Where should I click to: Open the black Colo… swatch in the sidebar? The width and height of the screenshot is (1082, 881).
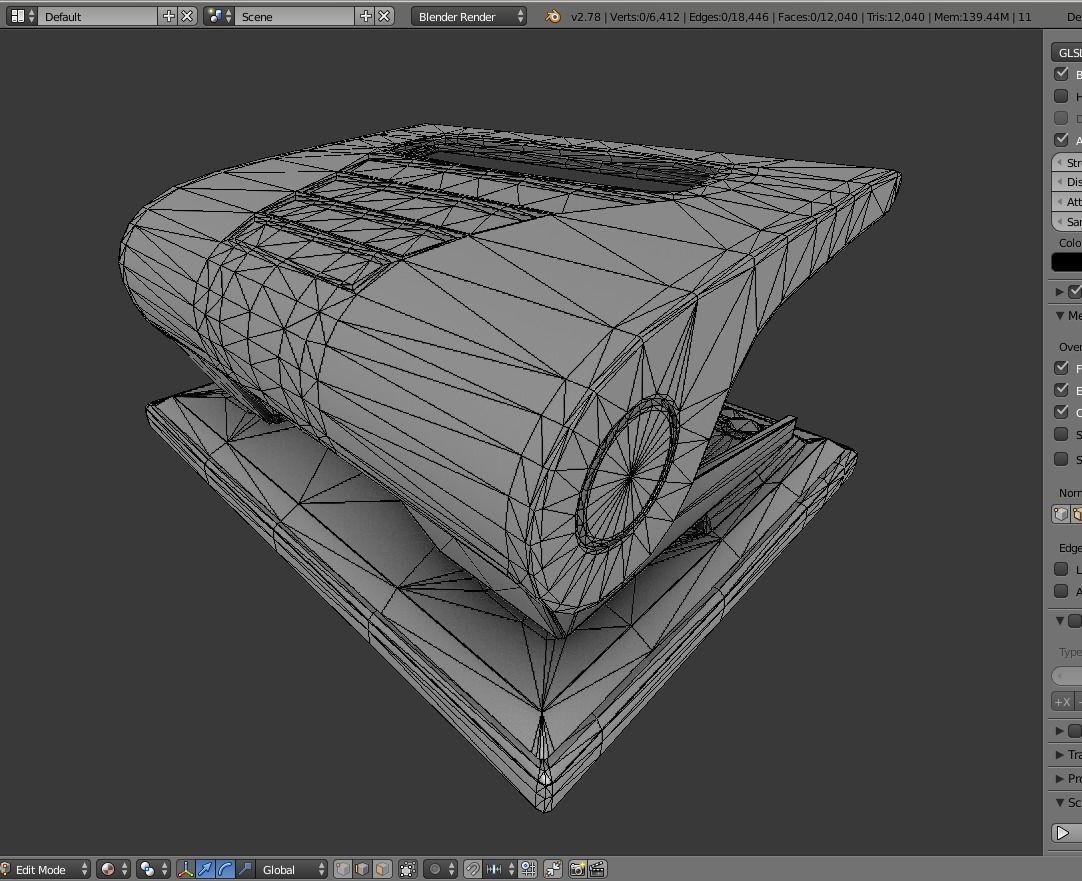pyautogui.click(x=1067, y=262)
